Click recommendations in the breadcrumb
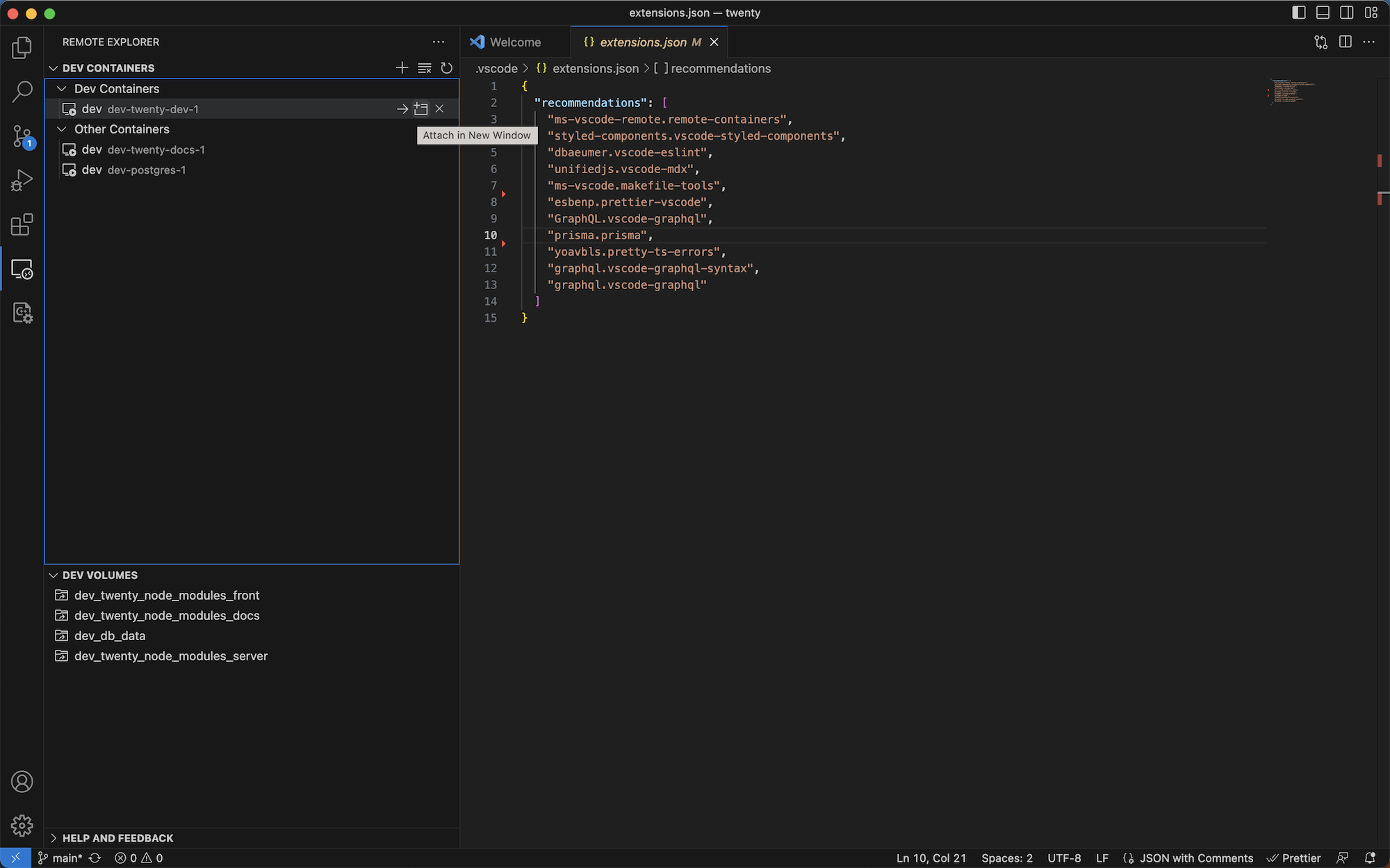 [x=720, y=69]
